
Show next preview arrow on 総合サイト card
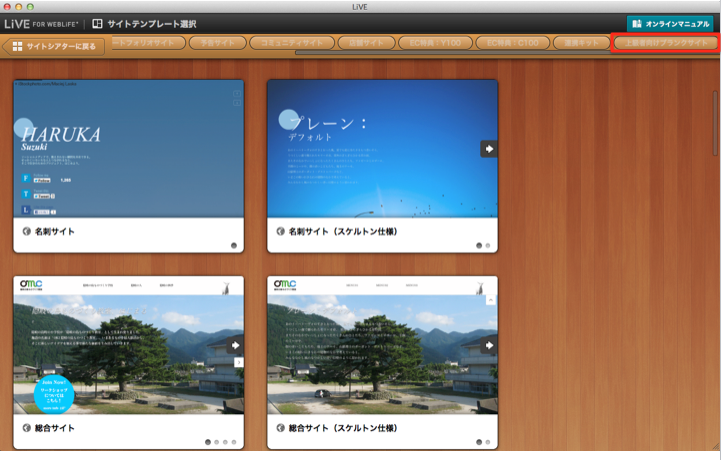235,345
